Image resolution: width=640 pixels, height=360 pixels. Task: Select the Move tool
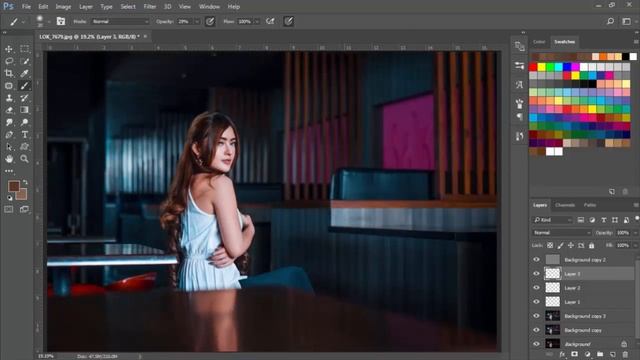click(x=9, y=49)
